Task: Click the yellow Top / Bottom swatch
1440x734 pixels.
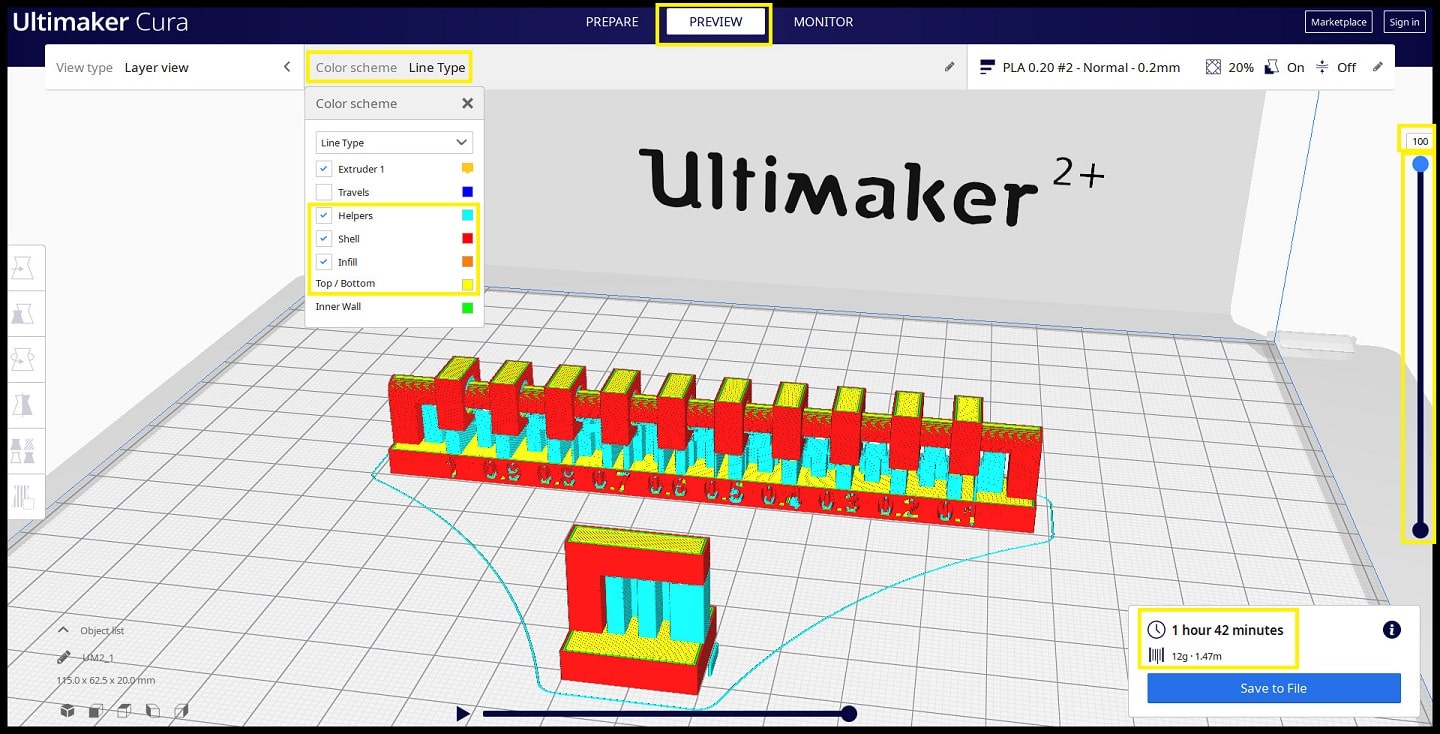Action: 467,284
